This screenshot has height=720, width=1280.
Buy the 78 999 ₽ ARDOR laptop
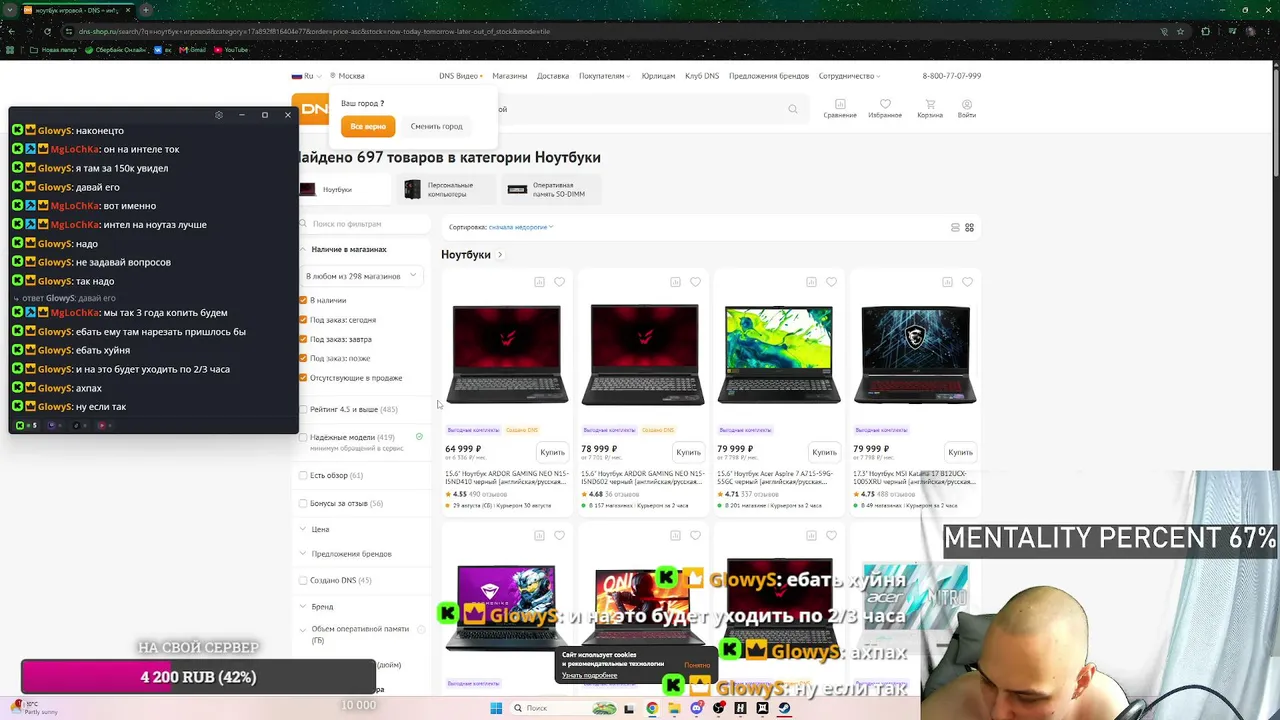pos(688,452)
